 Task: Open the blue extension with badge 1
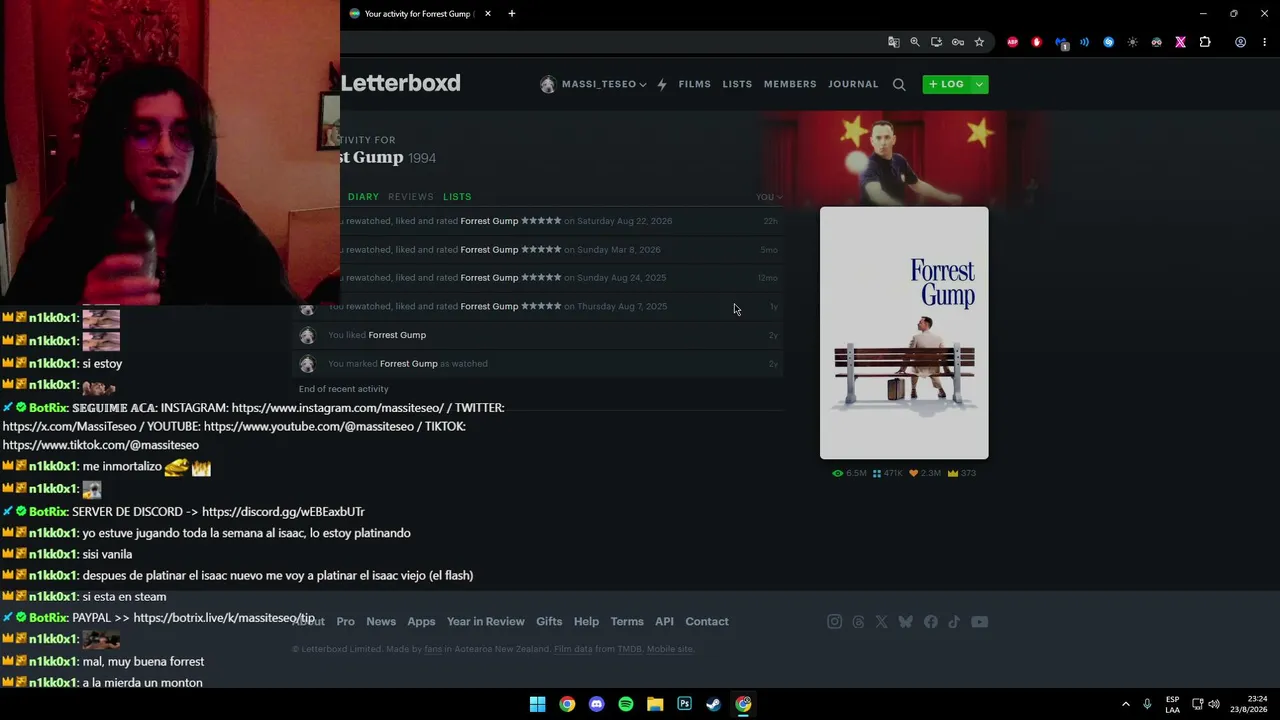coord(1061,43)
